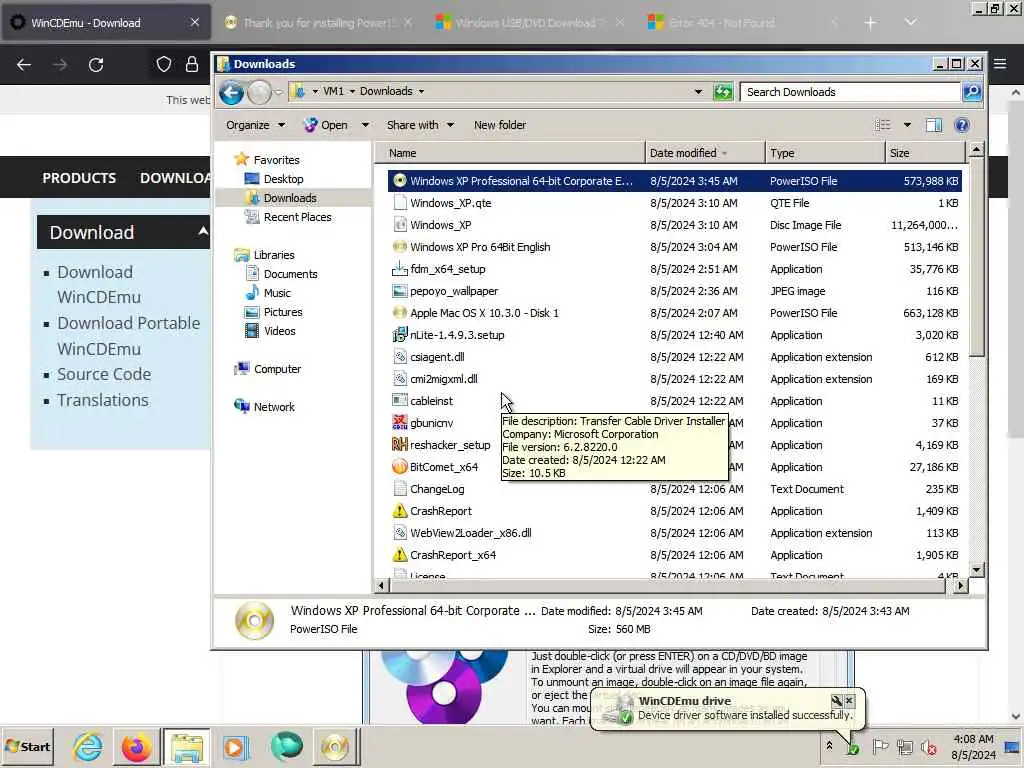The width and height of the screenshot is (1024, 768).
Task: Select Computer in the navigation pane
Action: 277,368
